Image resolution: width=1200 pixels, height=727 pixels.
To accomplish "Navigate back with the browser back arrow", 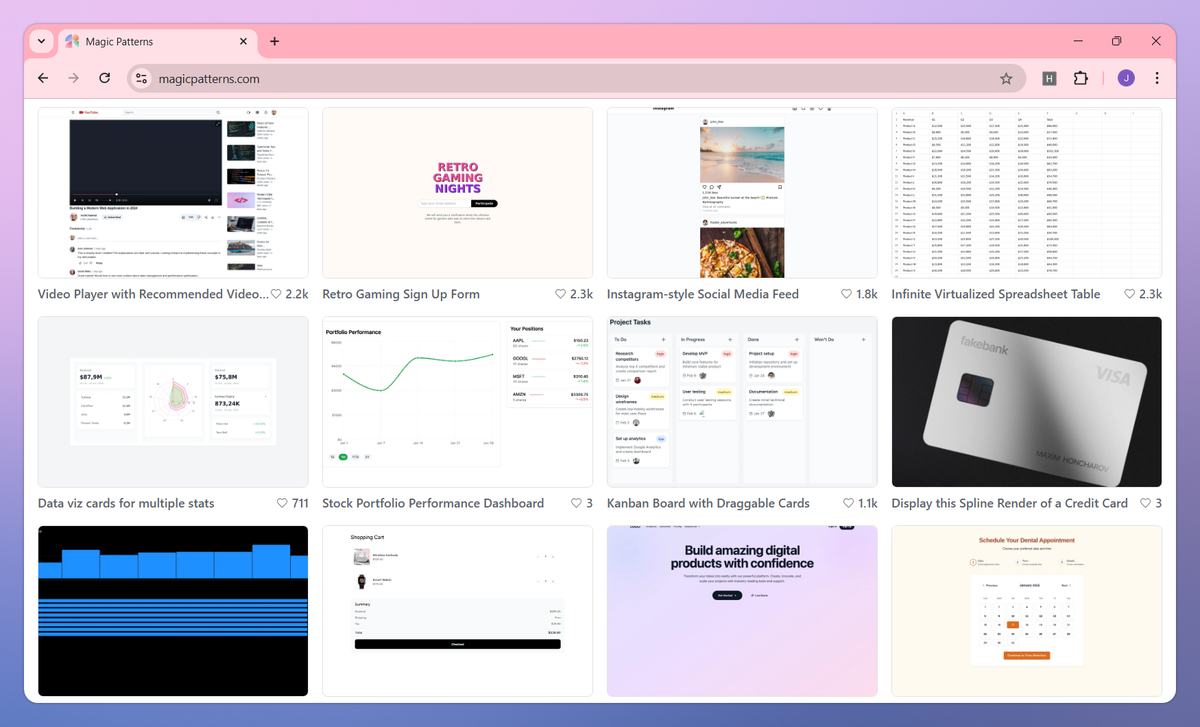I will point(42,77).
